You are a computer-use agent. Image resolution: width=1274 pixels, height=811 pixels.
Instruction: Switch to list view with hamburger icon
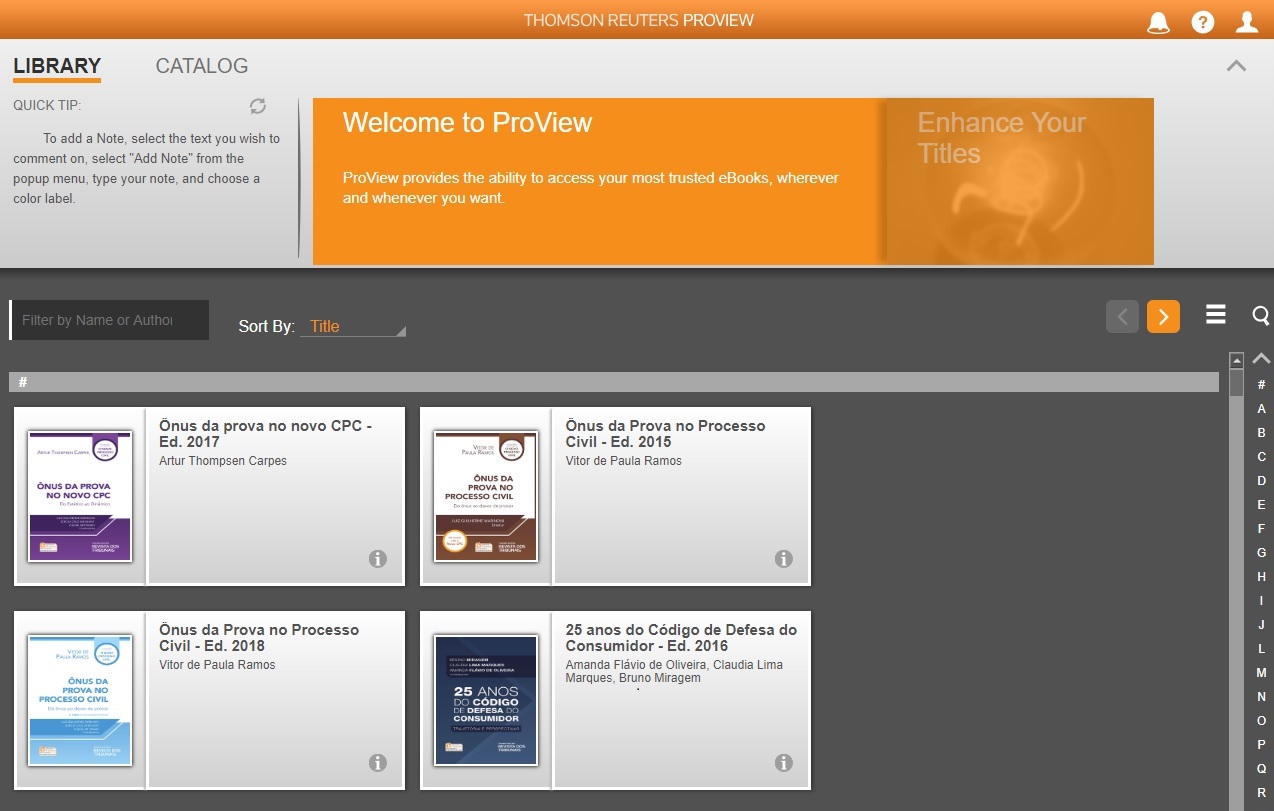(1215, 316)
